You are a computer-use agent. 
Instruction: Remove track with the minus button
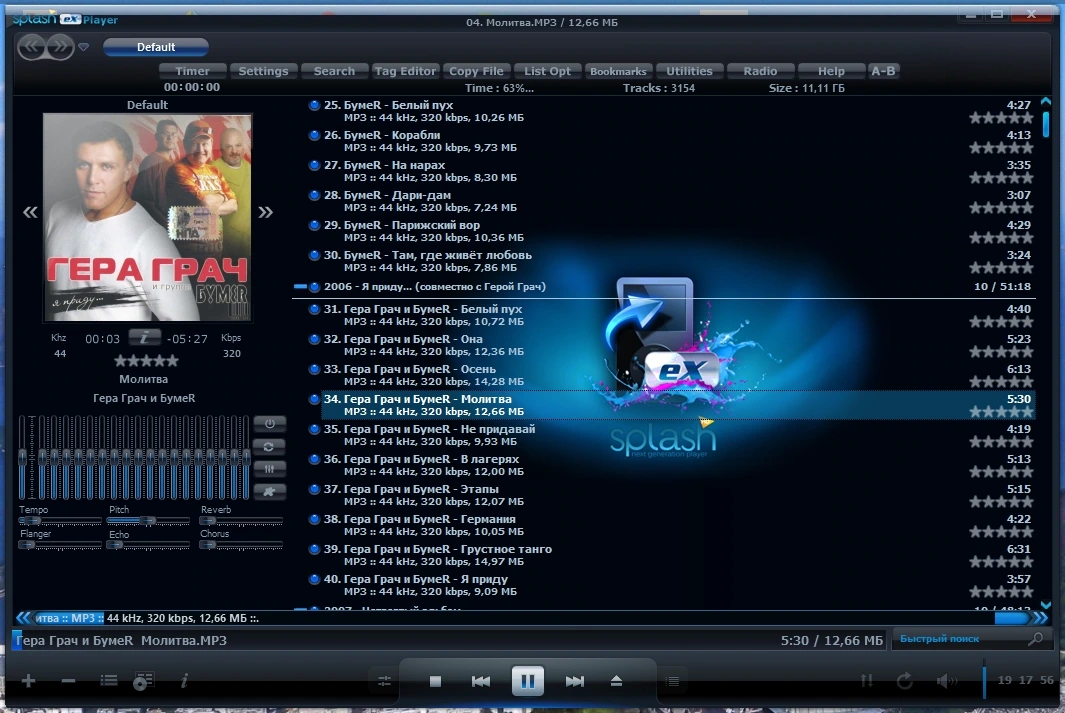coord(68,680)
